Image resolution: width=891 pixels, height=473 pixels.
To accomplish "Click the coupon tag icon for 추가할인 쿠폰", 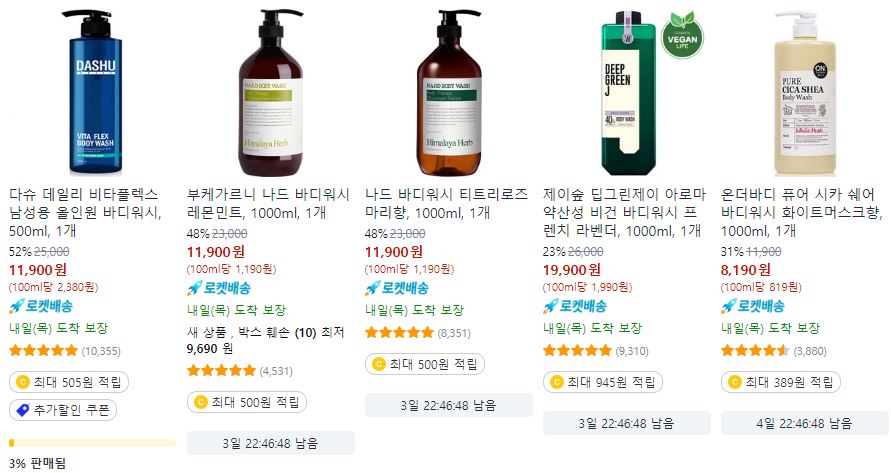I will pyautogui.click(x=23, y=410).
